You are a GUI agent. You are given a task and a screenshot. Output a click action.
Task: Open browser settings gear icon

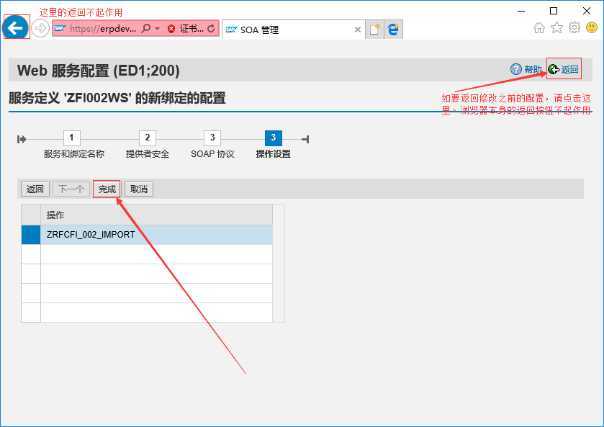[574, 28]
